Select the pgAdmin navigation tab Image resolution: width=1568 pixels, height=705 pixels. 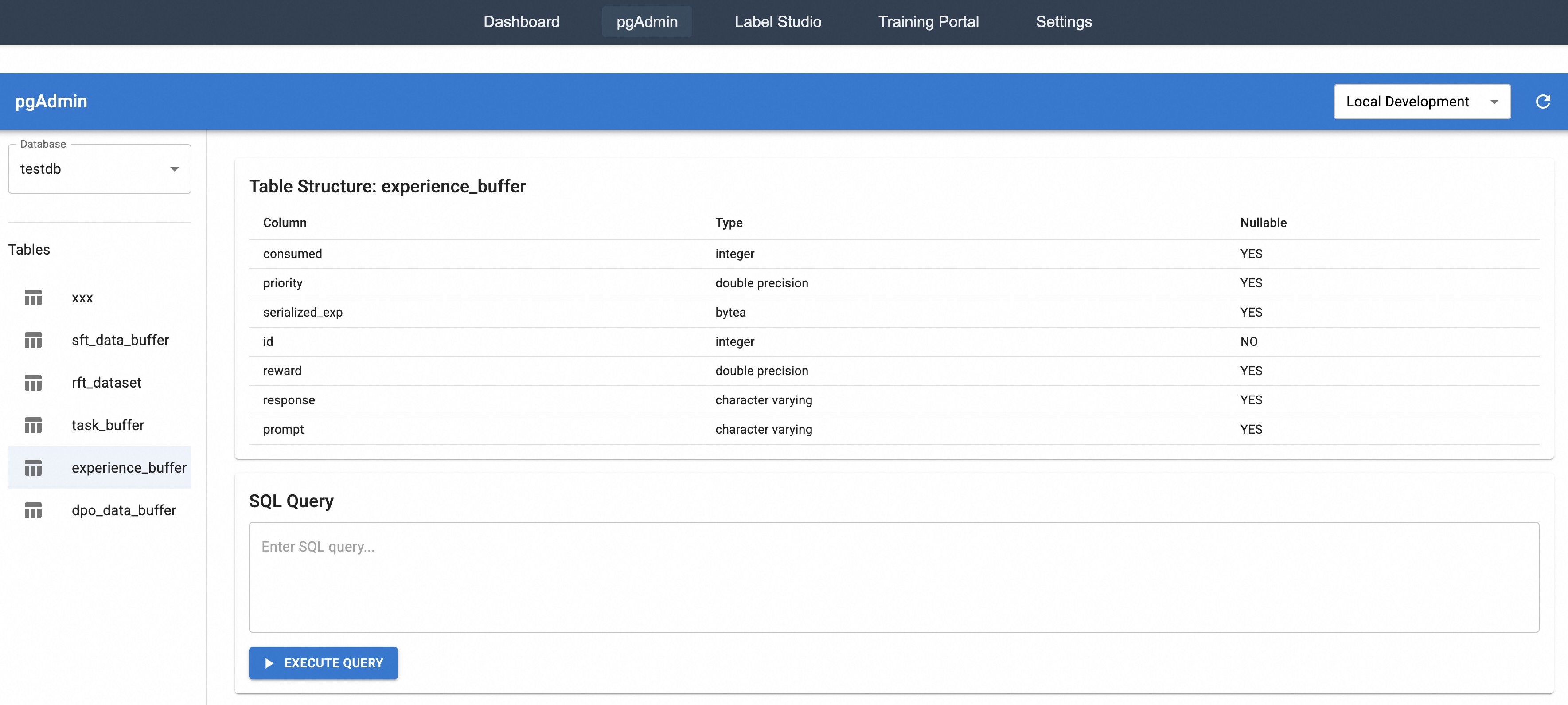click(x=647, y=22)
